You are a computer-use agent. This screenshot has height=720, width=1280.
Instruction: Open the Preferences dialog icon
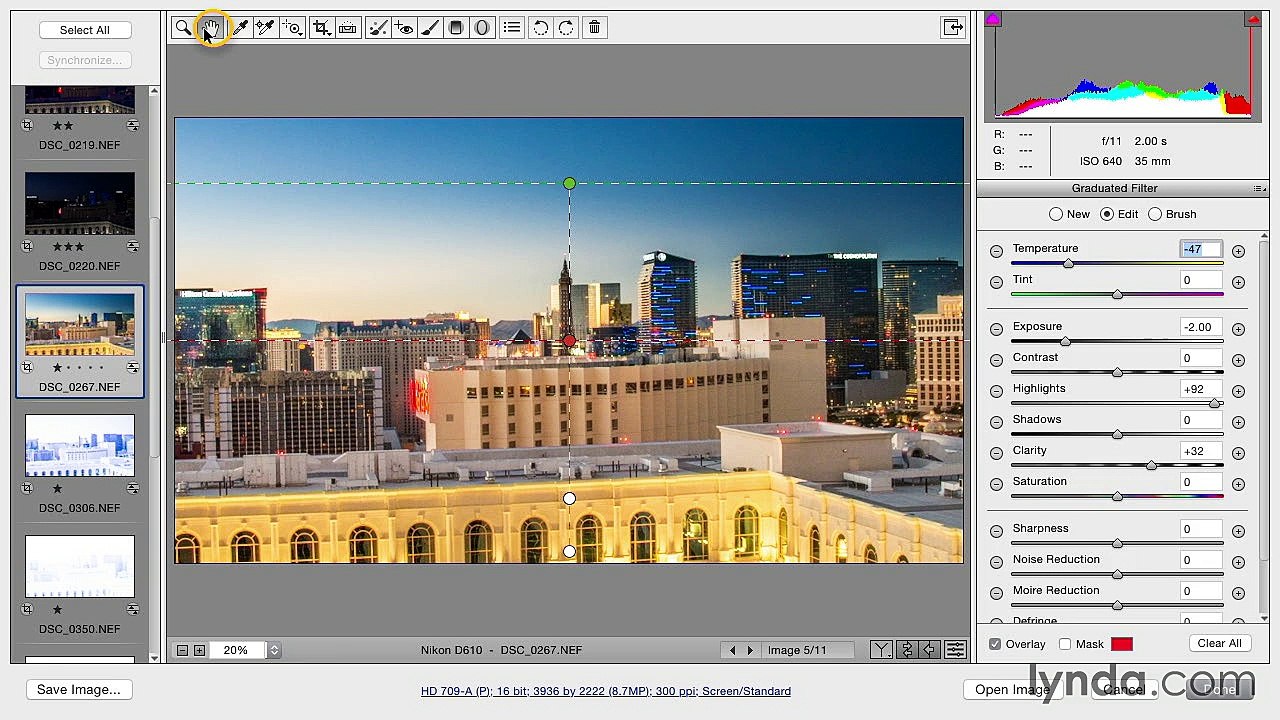(x=512, y=28)
